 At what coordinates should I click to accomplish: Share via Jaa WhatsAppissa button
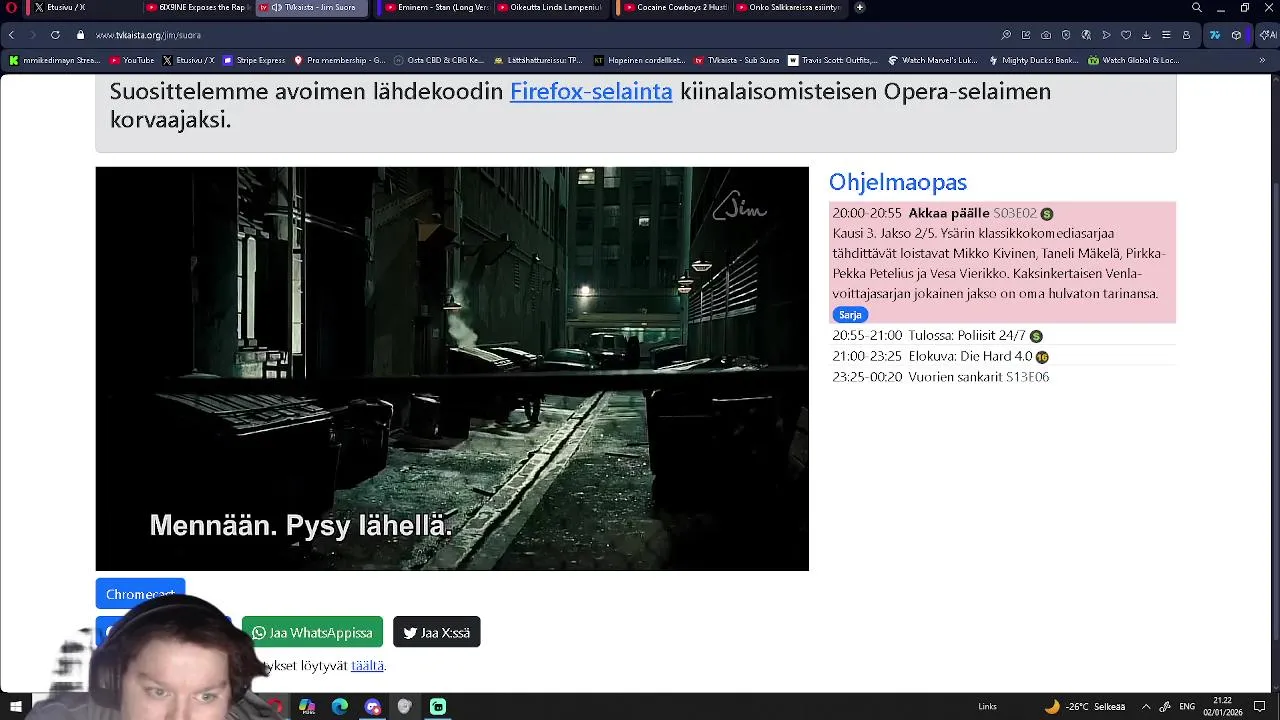[312, 632]
